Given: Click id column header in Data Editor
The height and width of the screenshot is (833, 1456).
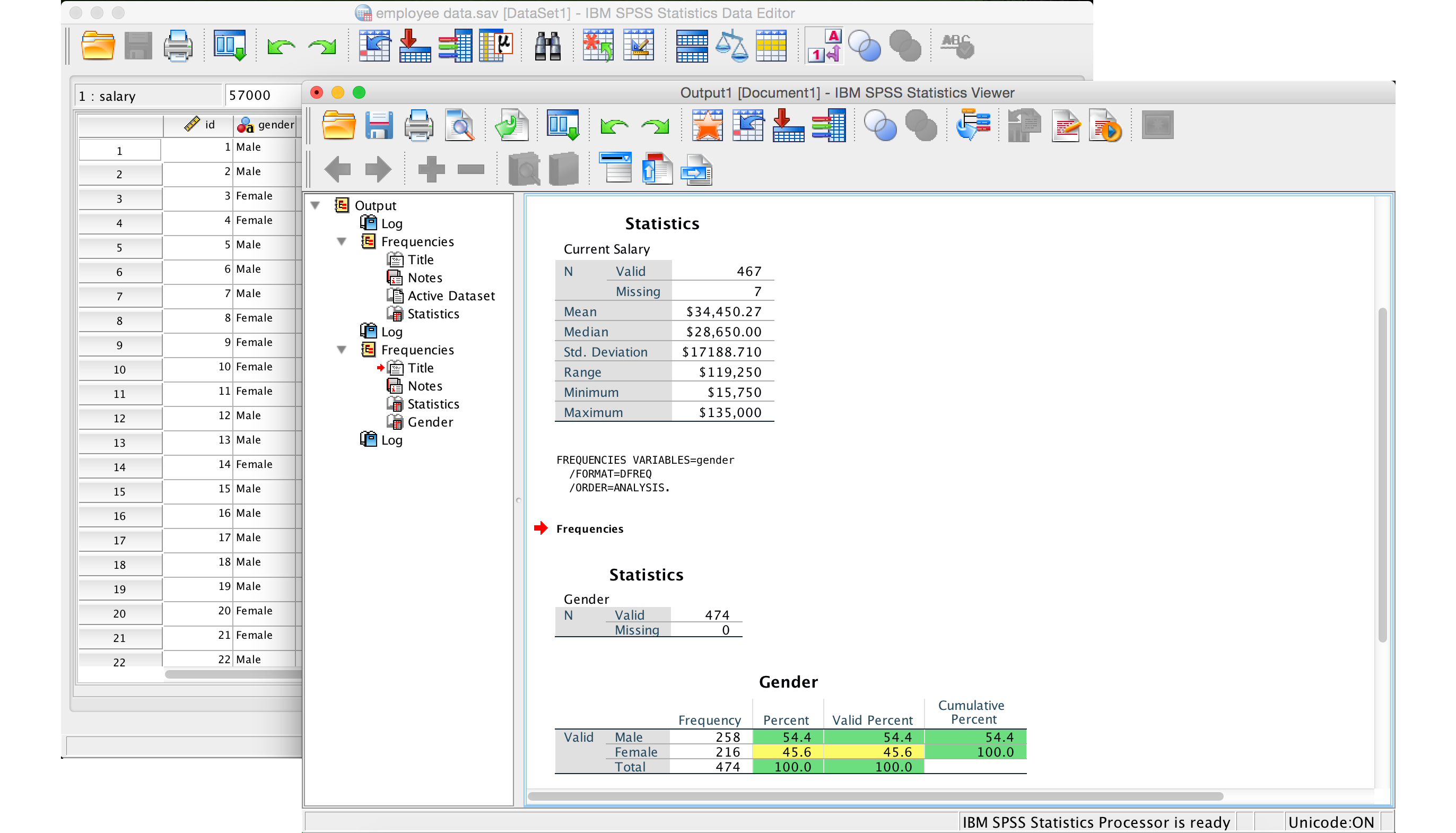Looking at the screenshot, I should coord(198,125).
